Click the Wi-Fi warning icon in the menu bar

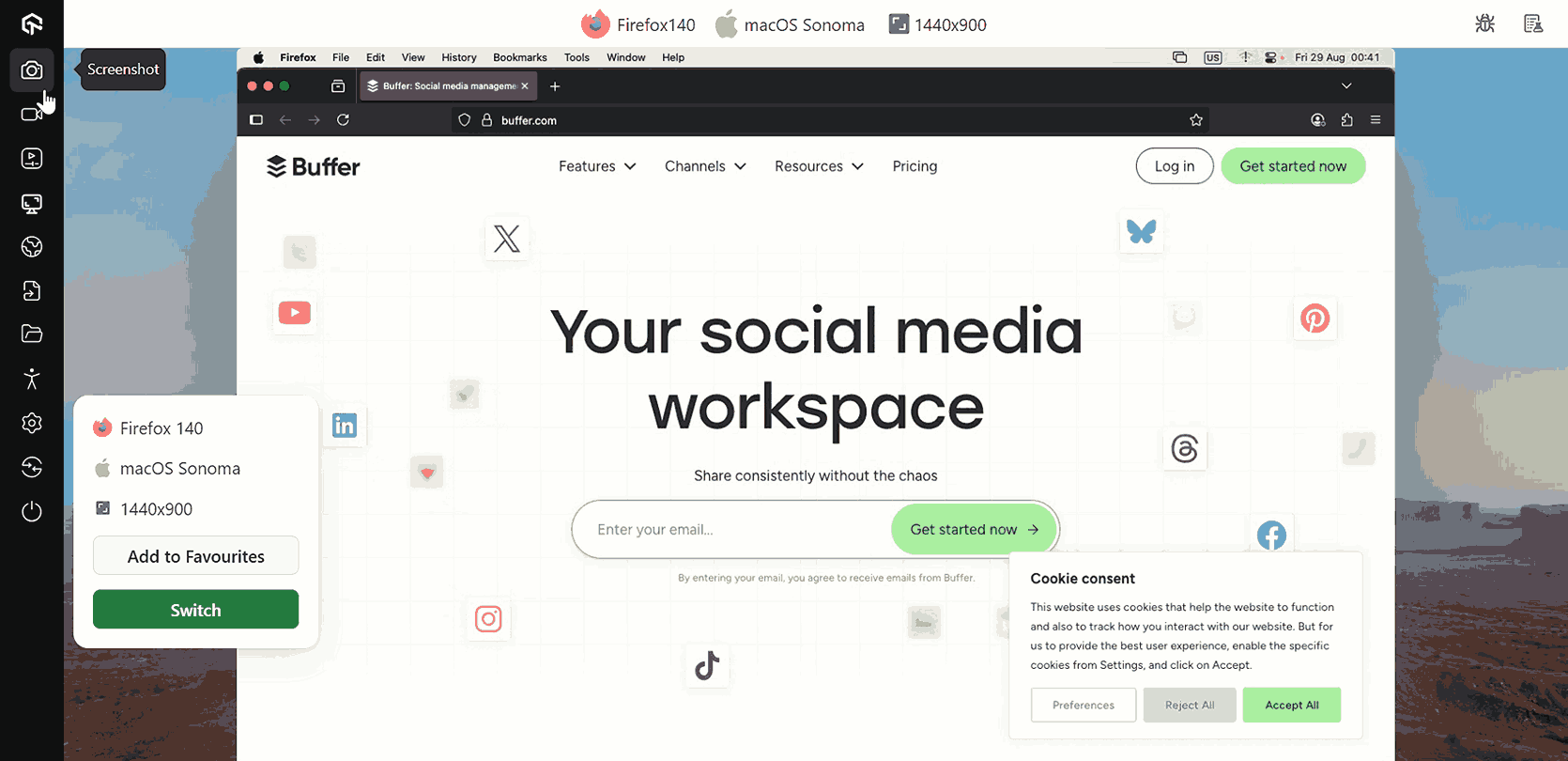coord(1245,57)
